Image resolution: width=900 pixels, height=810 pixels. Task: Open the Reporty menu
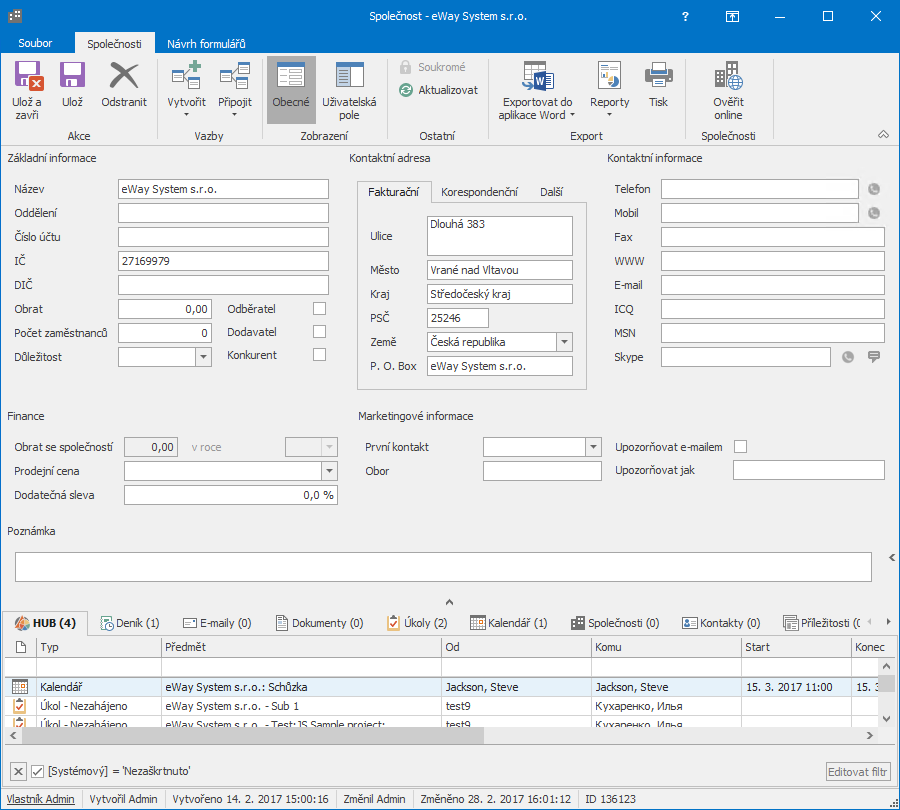(x=610, y=89)
